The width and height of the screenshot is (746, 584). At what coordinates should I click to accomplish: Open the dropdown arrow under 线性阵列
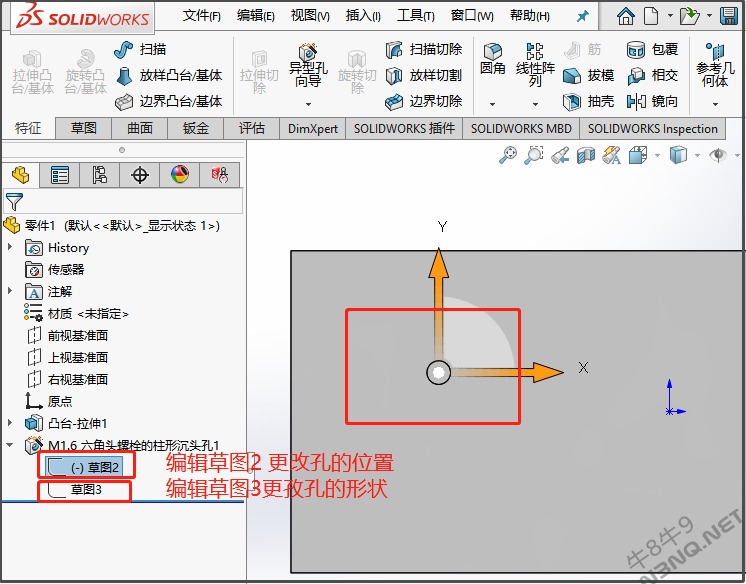pos(535,104)
